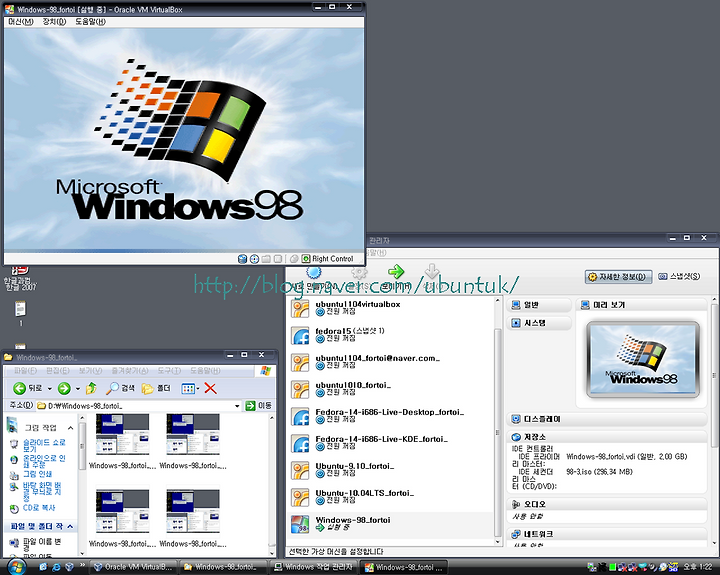The width and height of the screenshot is (720, 575).
Task: Switch to Oracle VM VirtualBox taskbar button
Action: 134,567
